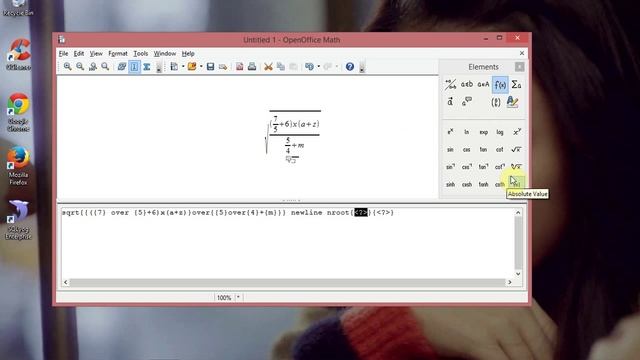Click the Export as PDF icon

(x=240, y=67)
